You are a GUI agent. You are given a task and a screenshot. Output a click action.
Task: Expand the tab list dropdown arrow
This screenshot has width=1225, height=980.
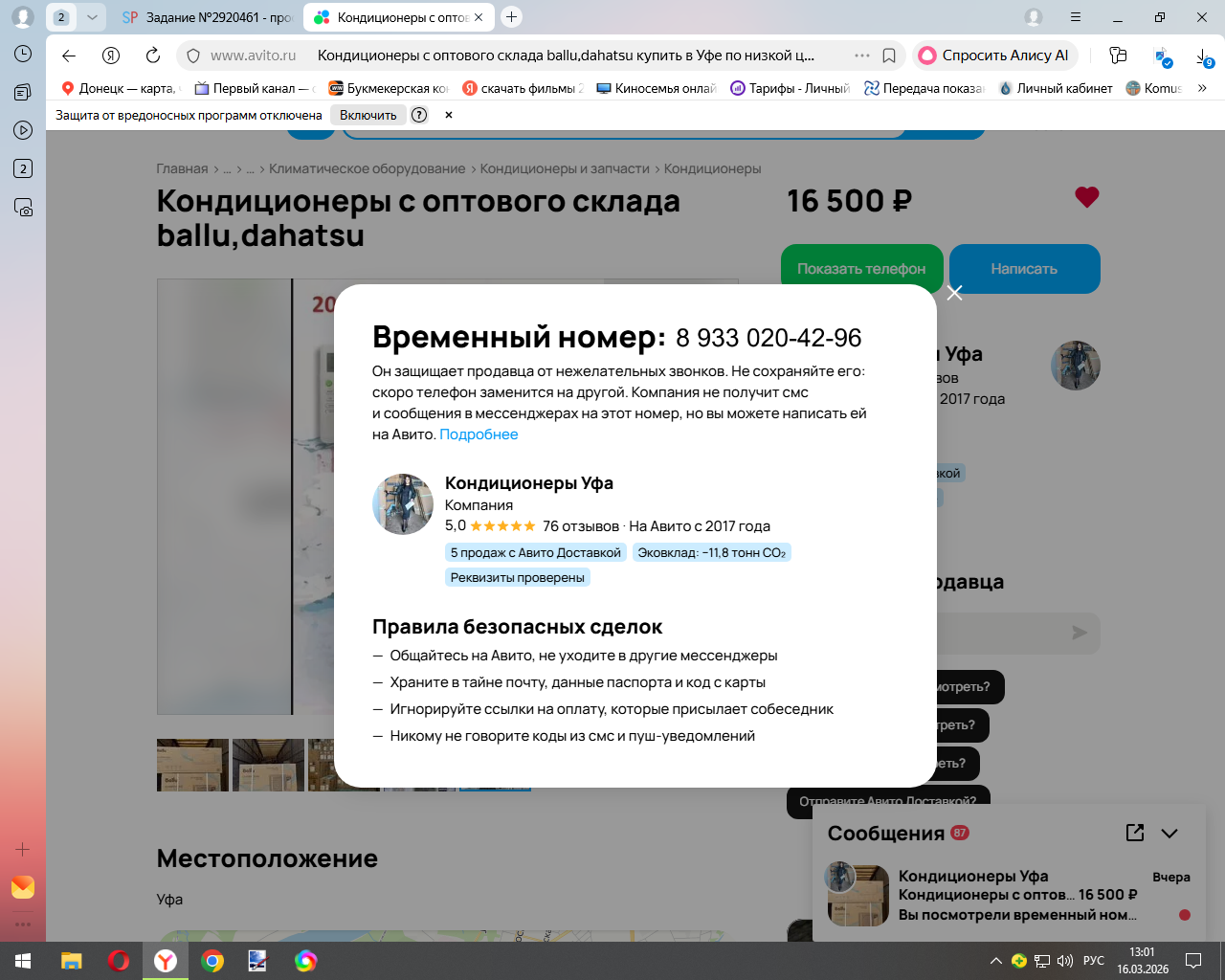(x=92, y=17)
